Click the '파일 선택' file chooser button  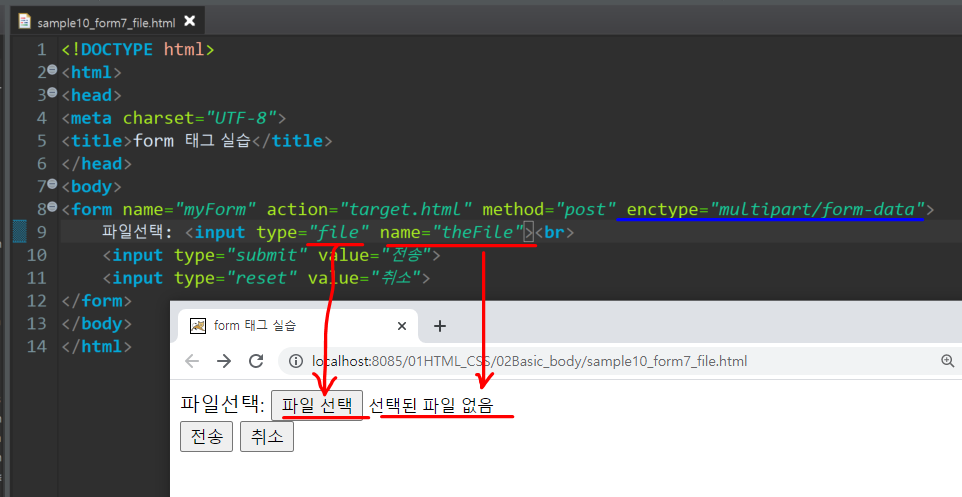[317, 405]
